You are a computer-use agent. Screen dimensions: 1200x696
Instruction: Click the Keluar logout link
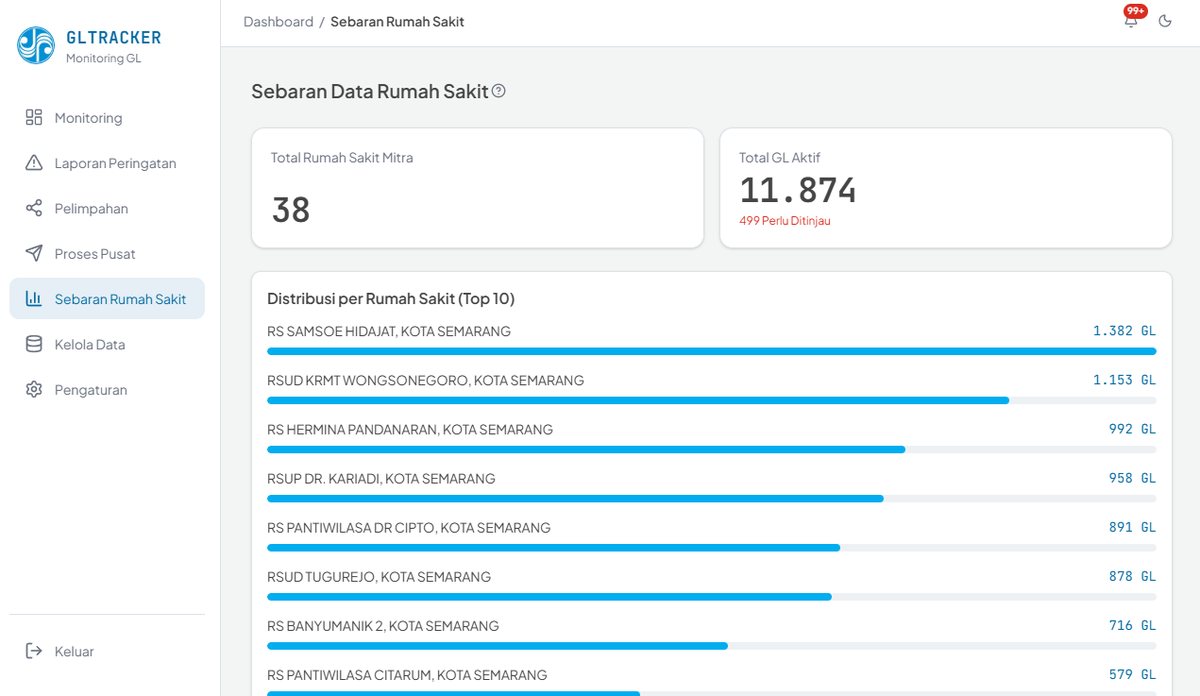click(107, 651)
